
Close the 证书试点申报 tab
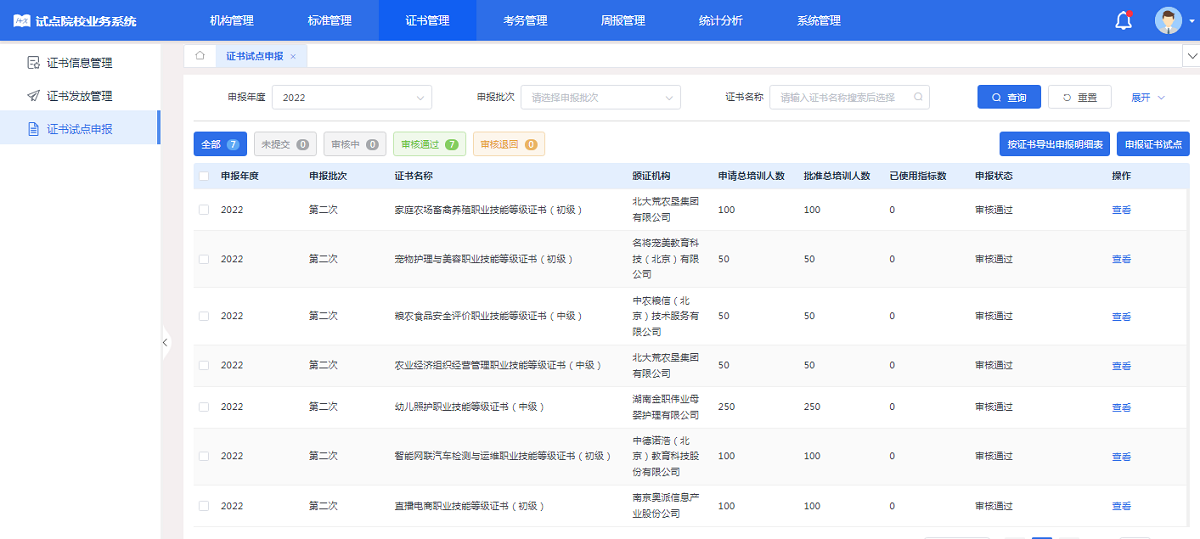pos(293,57)
